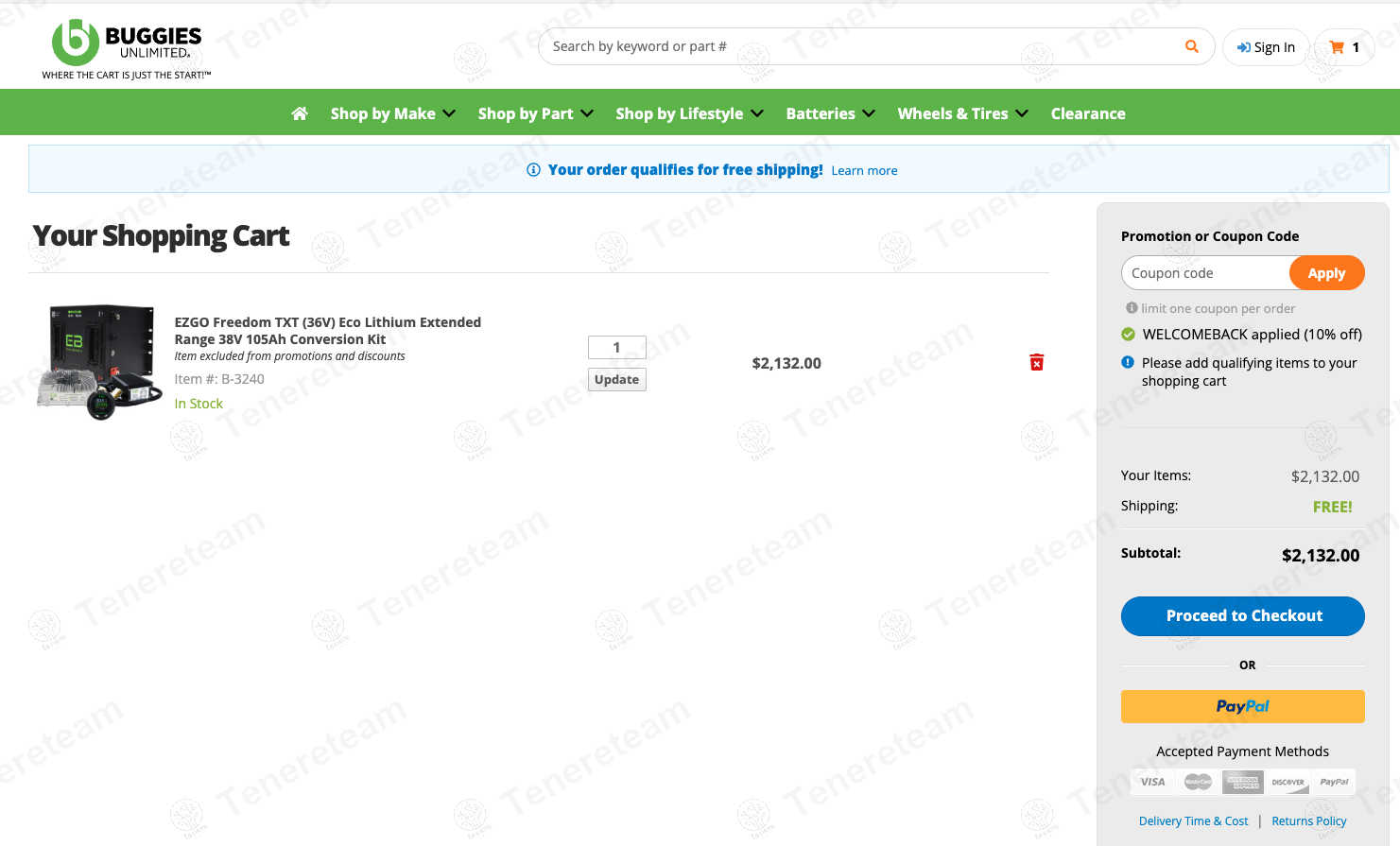1400x846 pixels.
Task: Click the Update quantity button
Action: pos(617,379)
